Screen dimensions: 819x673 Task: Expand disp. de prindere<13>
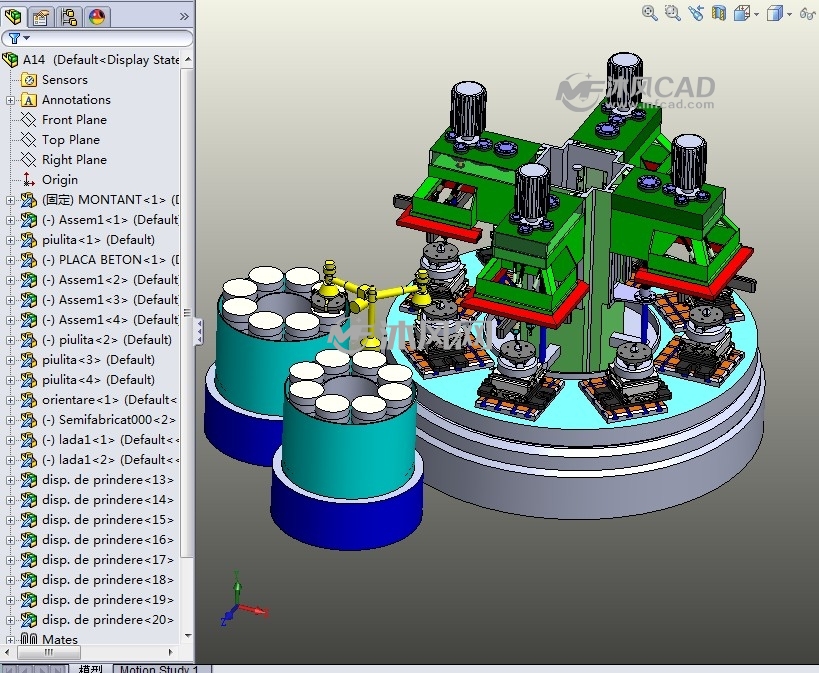[x=10, y=480]
